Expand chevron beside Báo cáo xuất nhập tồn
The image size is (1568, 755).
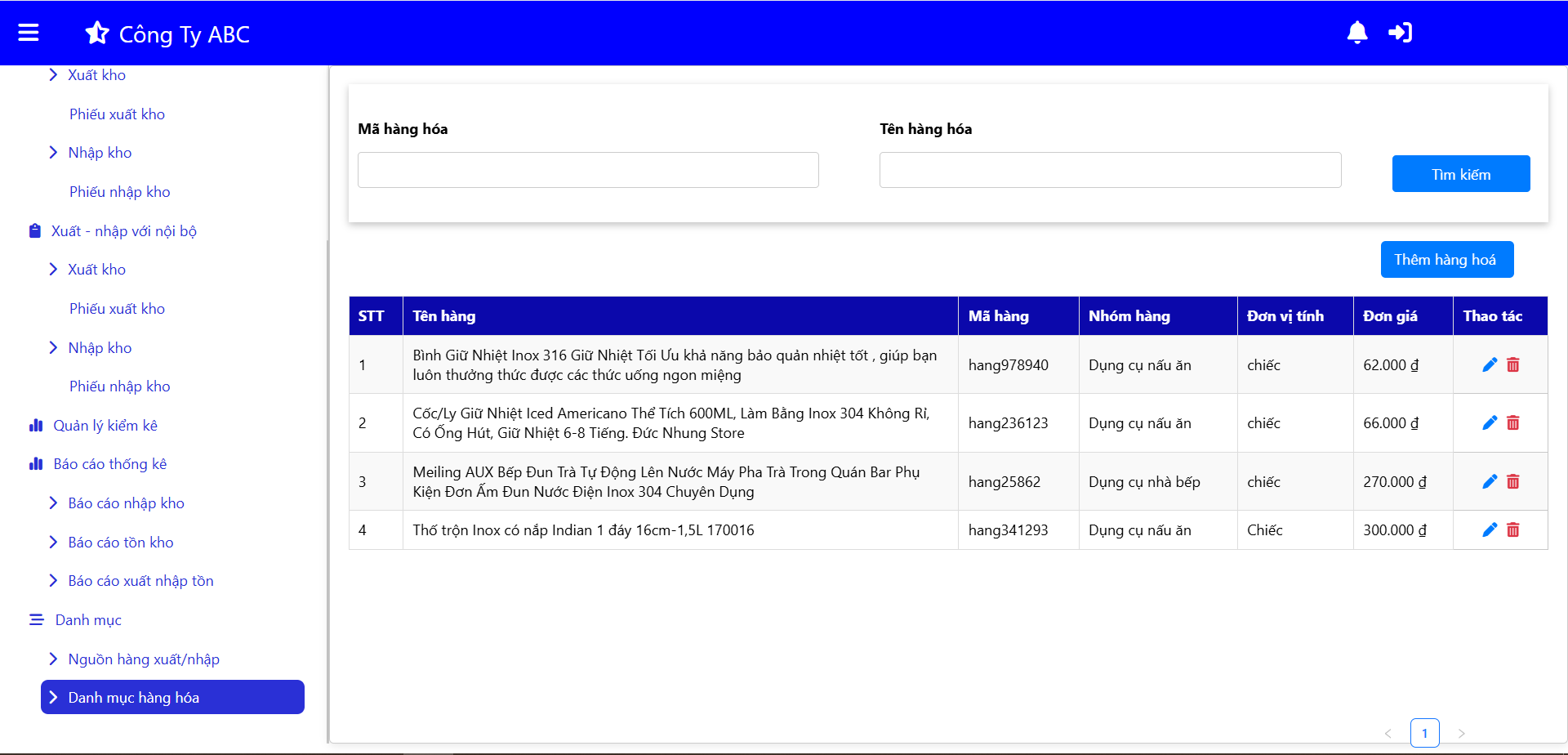coord(53,580)
